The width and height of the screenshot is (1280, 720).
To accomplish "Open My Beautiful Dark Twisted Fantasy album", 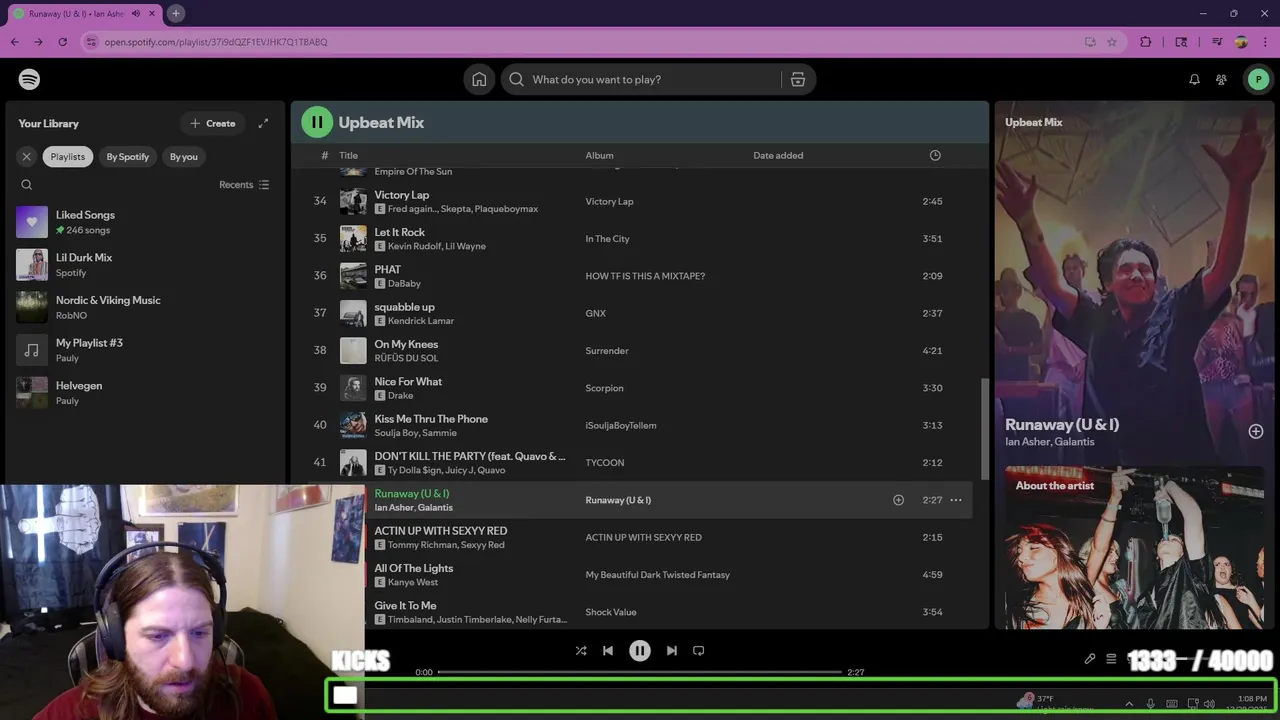I will coord(657,575).
